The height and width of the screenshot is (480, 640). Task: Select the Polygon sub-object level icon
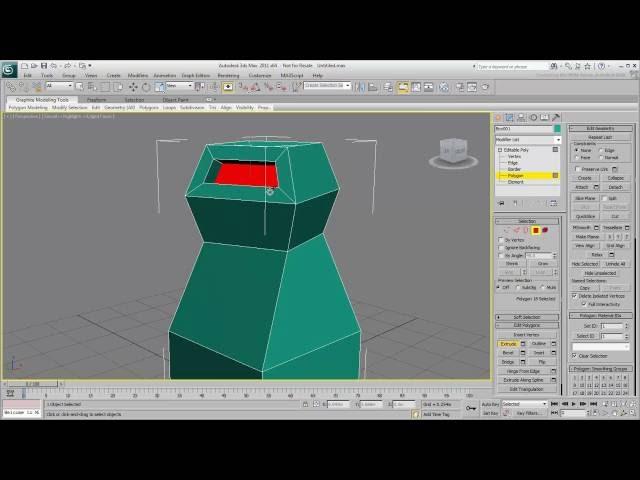535,230
